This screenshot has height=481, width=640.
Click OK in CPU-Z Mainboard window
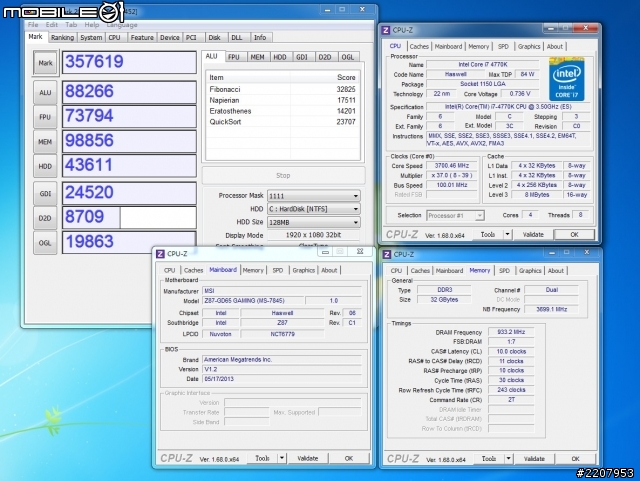tap(349, 458)
